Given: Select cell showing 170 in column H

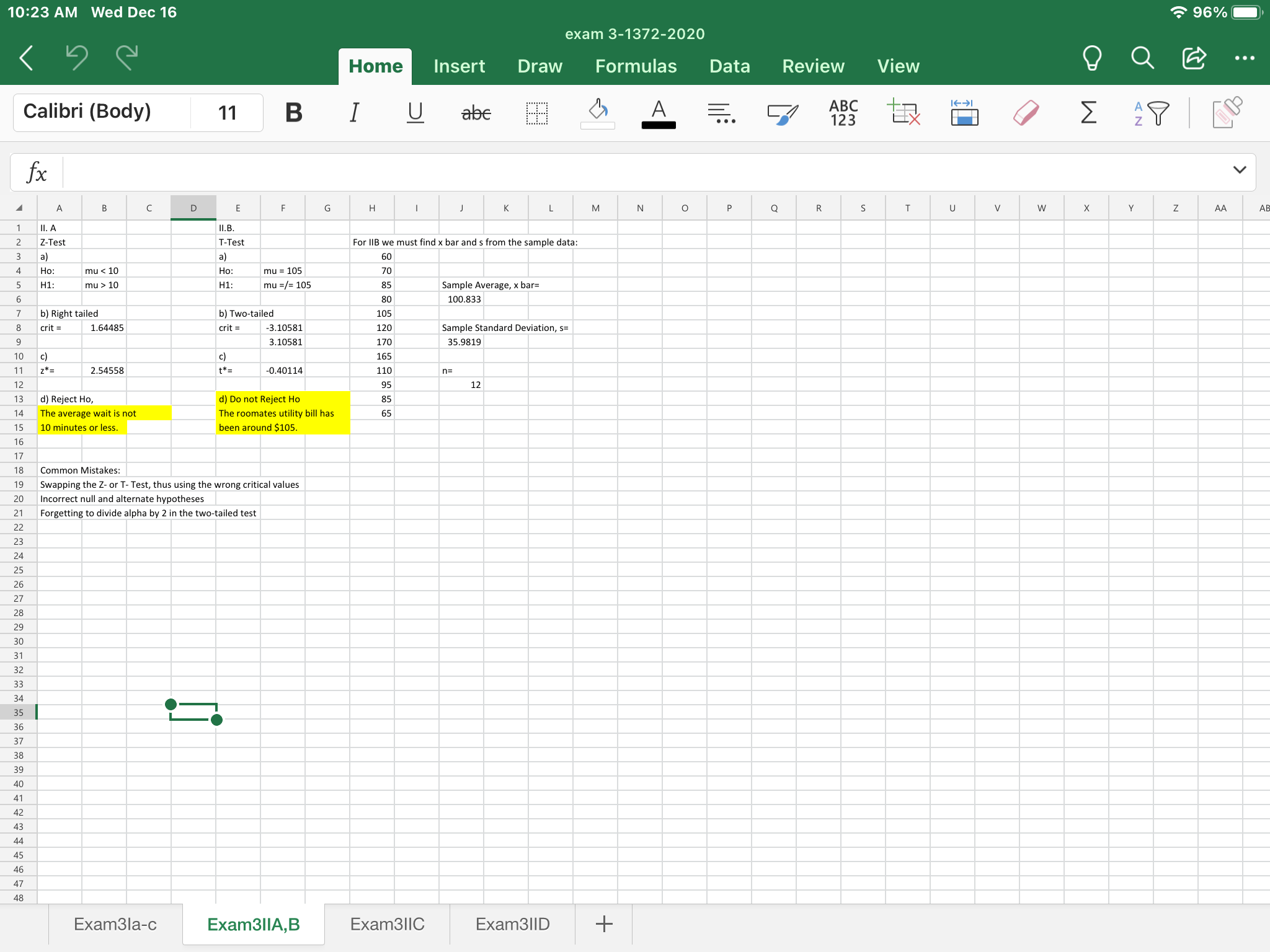Looking at the screenshot, I should pyautogui.click(x=372, y=342).
